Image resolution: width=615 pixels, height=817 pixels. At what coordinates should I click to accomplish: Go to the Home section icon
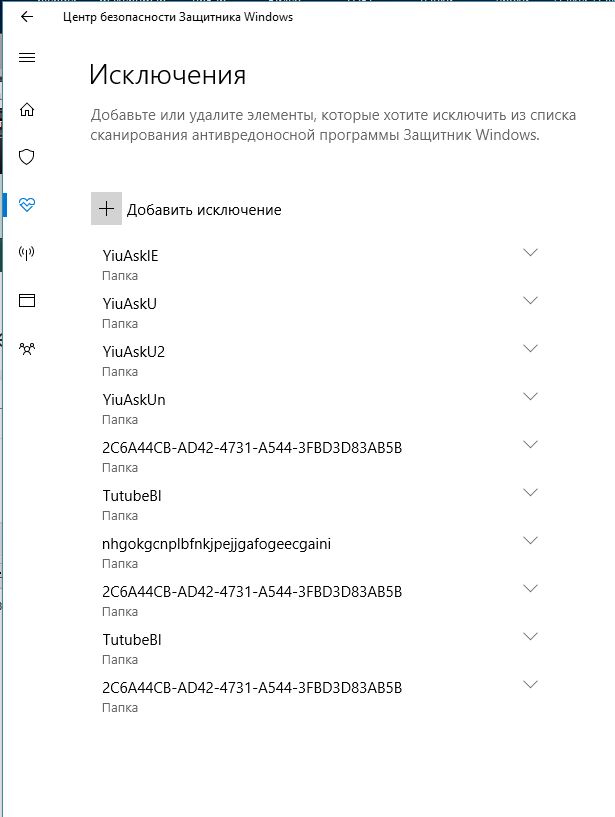click(x=27, y=109)
